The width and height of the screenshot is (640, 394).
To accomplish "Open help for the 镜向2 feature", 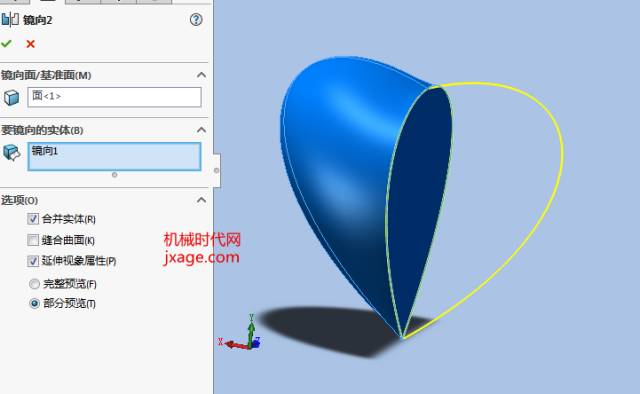I will click(x=196, y=19).
